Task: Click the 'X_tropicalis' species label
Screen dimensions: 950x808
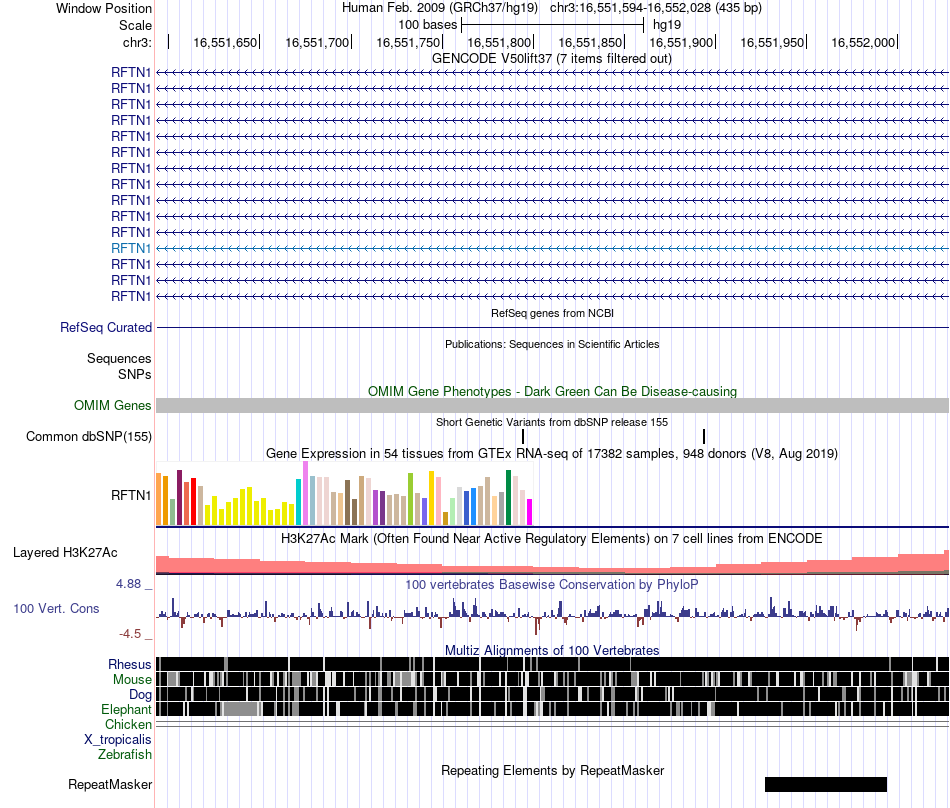Action: tap(118, 740)
